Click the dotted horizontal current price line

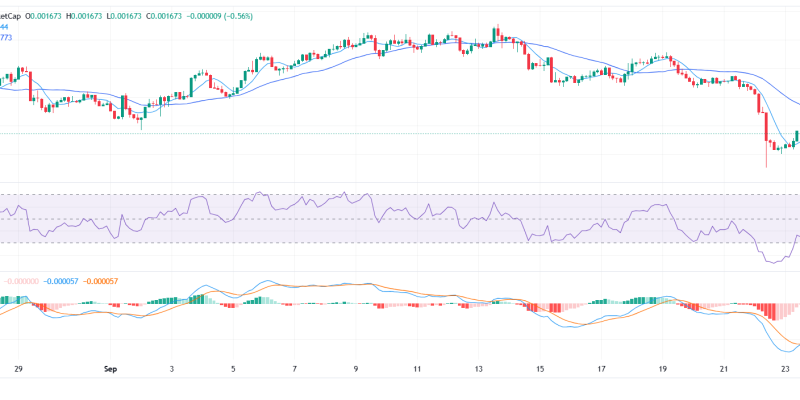pos(400,133)
